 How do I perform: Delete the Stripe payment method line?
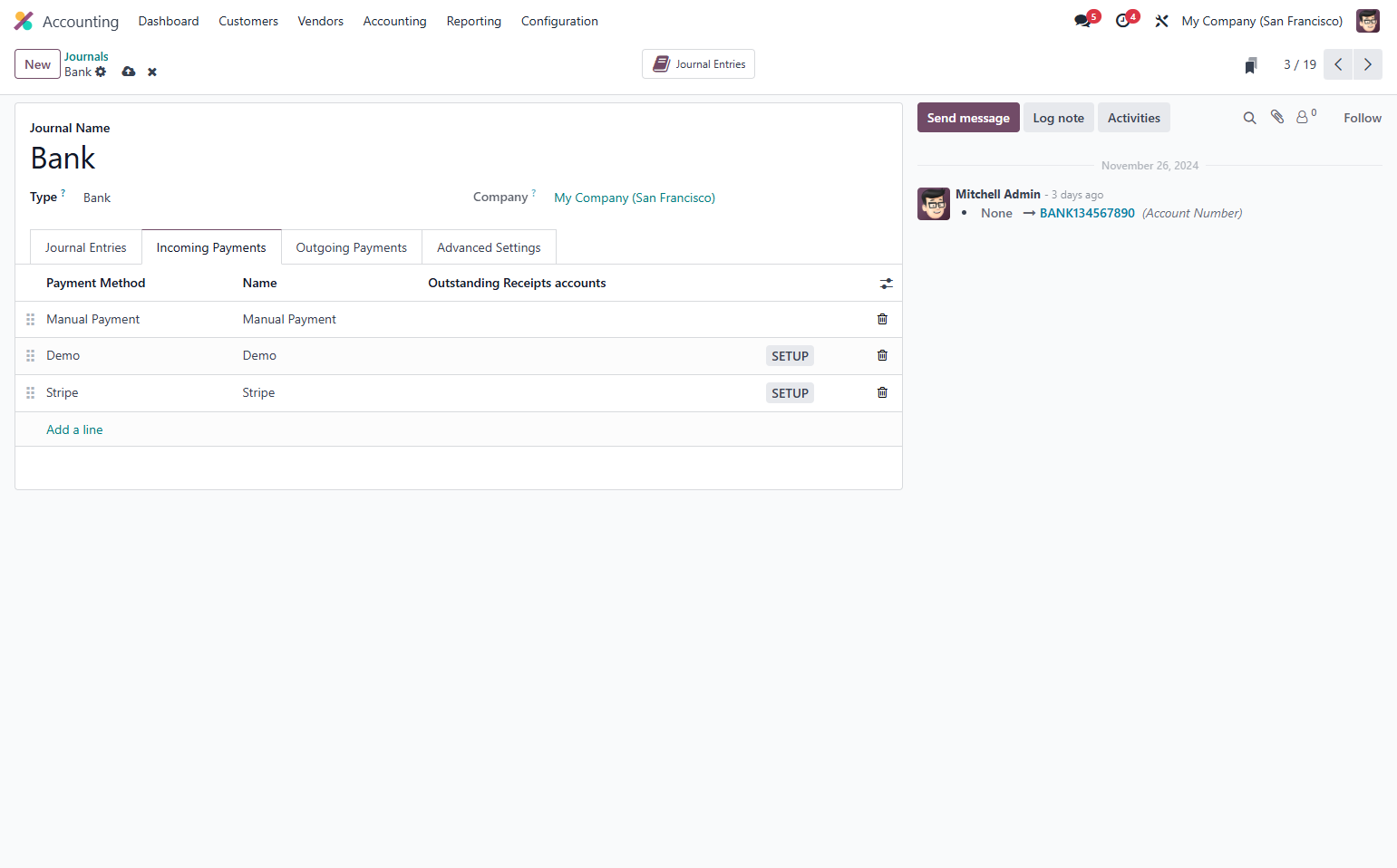[x=882, y=392]
